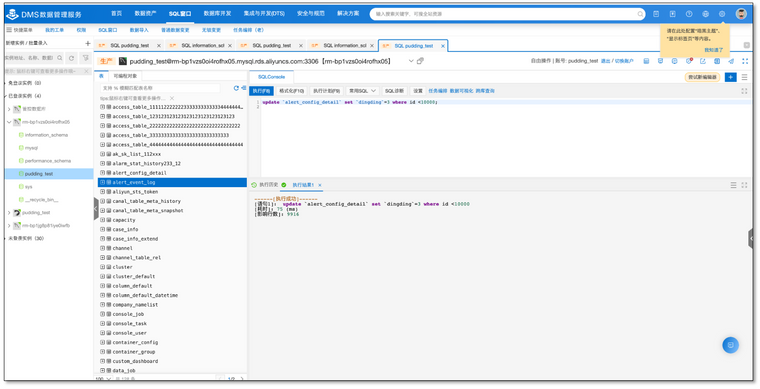Viewport: 760px width, 389px height.
Task: Open the list menu beside the blue plus
Action: [744, 77]
